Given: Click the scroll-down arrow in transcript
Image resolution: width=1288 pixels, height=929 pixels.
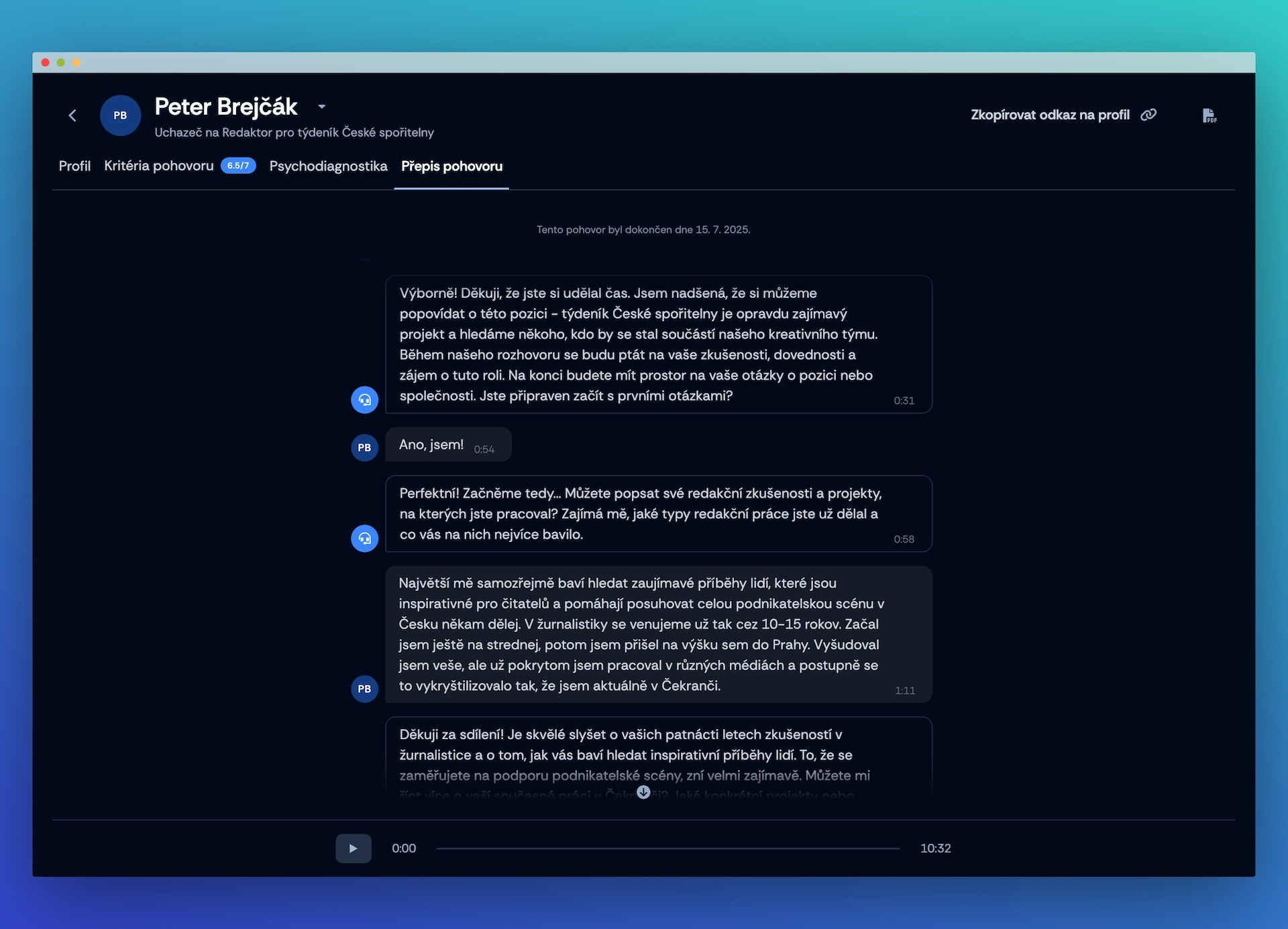Looking at the screenshot, I should point(643,793).
